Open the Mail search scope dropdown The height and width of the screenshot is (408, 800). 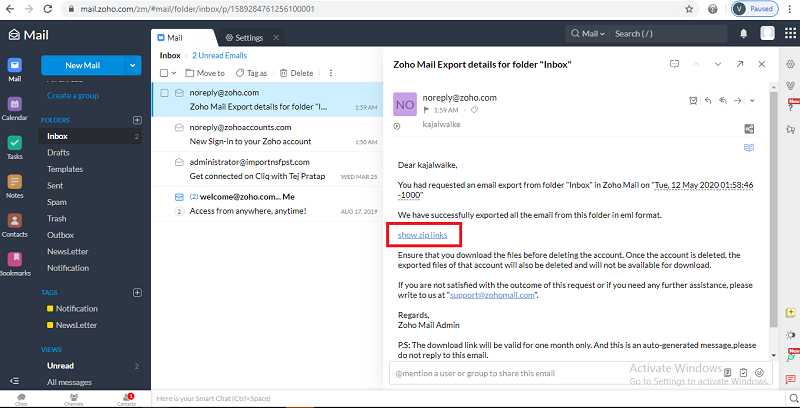pos(589,34)
